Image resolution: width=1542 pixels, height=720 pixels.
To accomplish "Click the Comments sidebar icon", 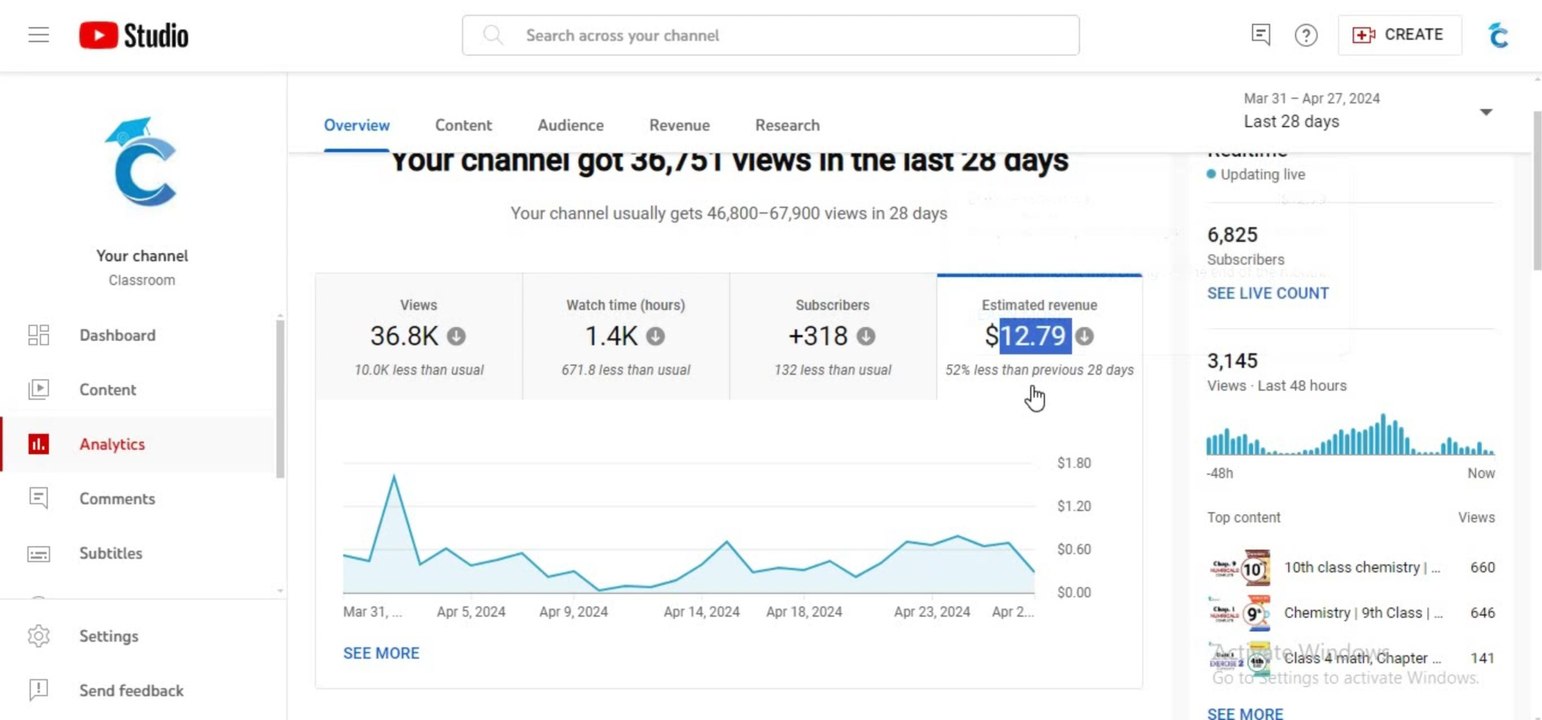I will click(x=38, y=498).
